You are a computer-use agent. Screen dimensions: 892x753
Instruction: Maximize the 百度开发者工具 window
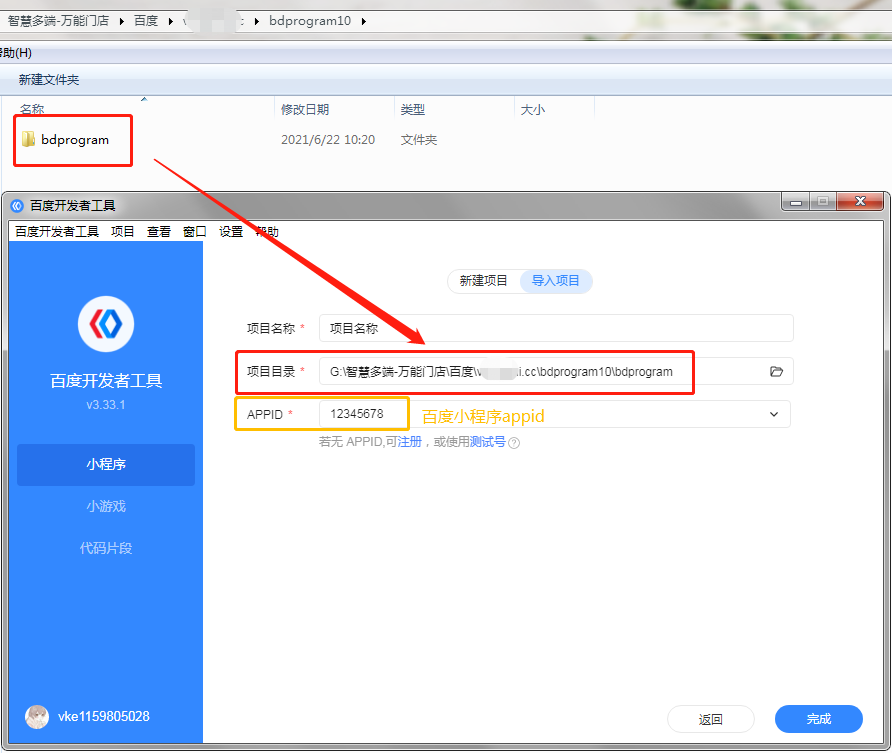pos(823,202)
